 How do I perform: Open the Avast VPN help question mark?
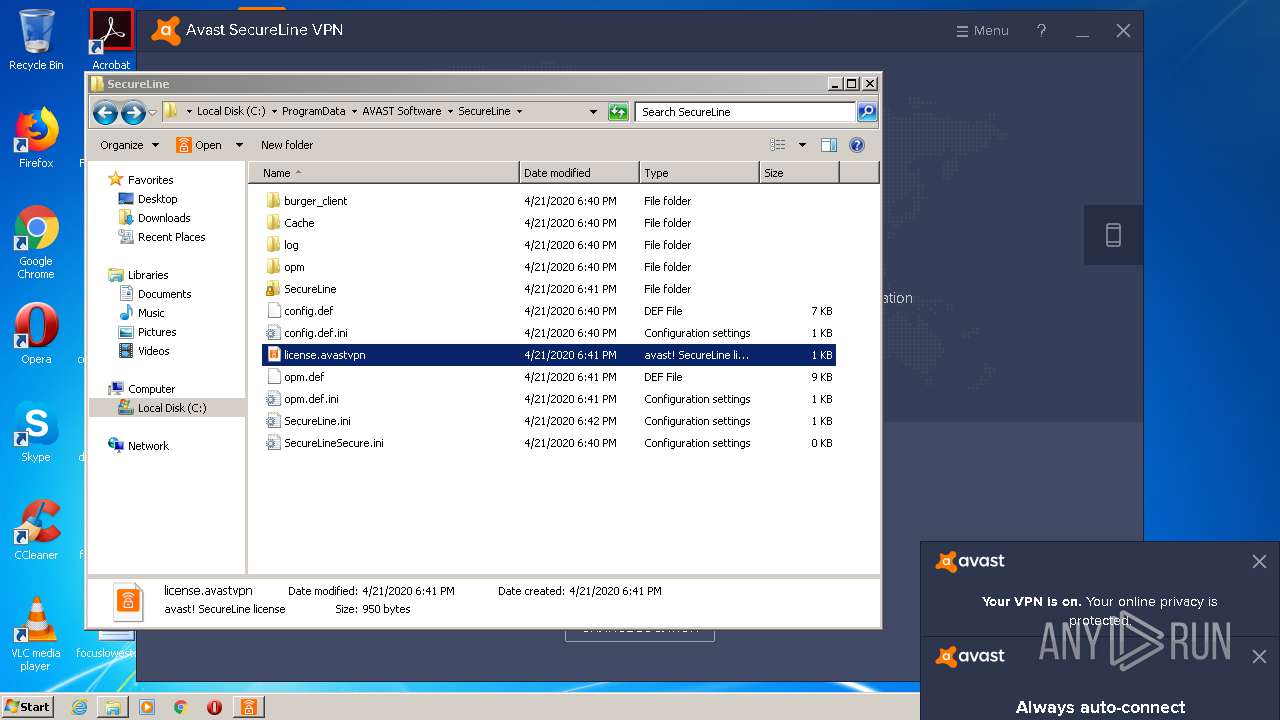[1041, 30]
